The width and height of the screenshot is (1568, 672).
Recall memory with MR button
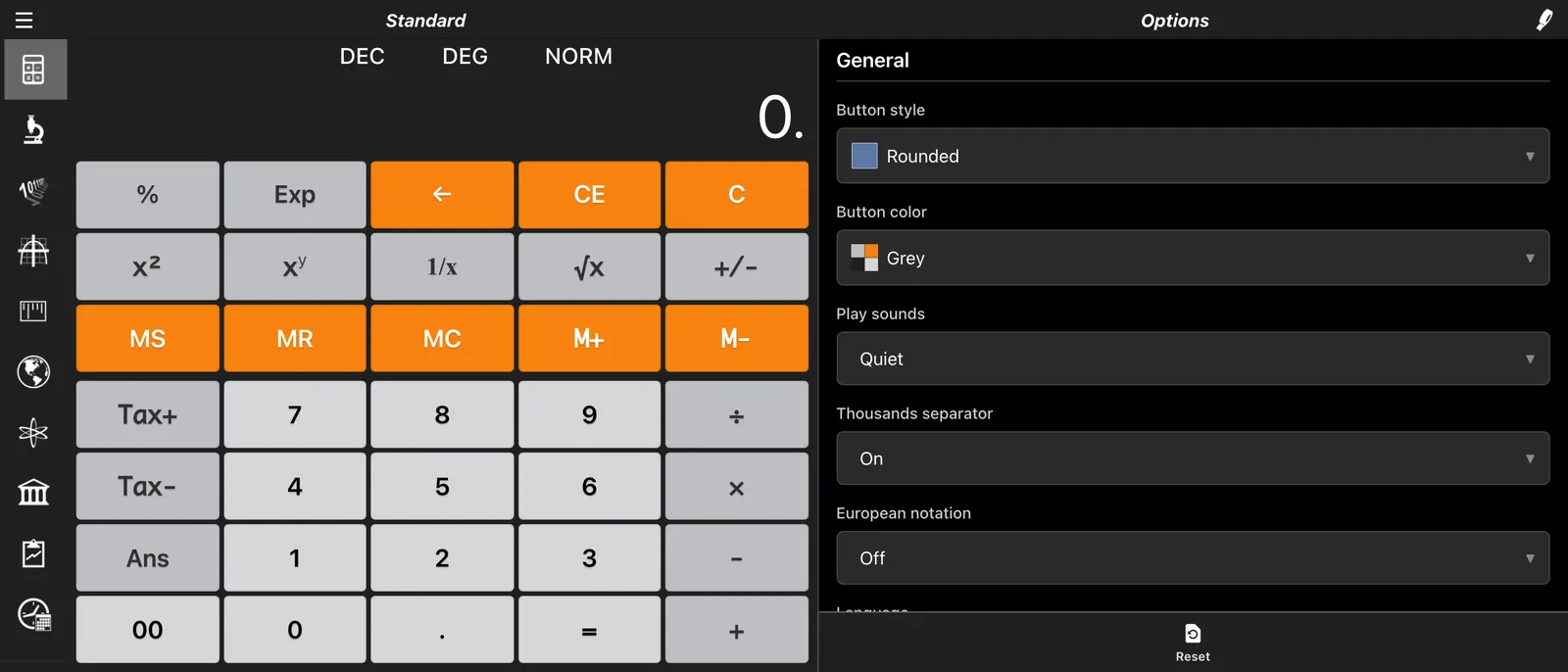pos(295,339)
